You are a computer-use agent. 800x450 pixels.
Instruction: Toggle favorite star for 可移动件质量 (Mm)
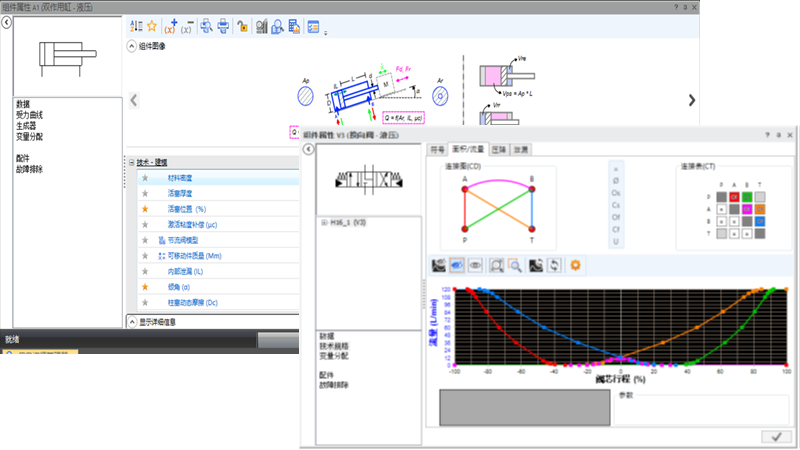coord(145,256)
